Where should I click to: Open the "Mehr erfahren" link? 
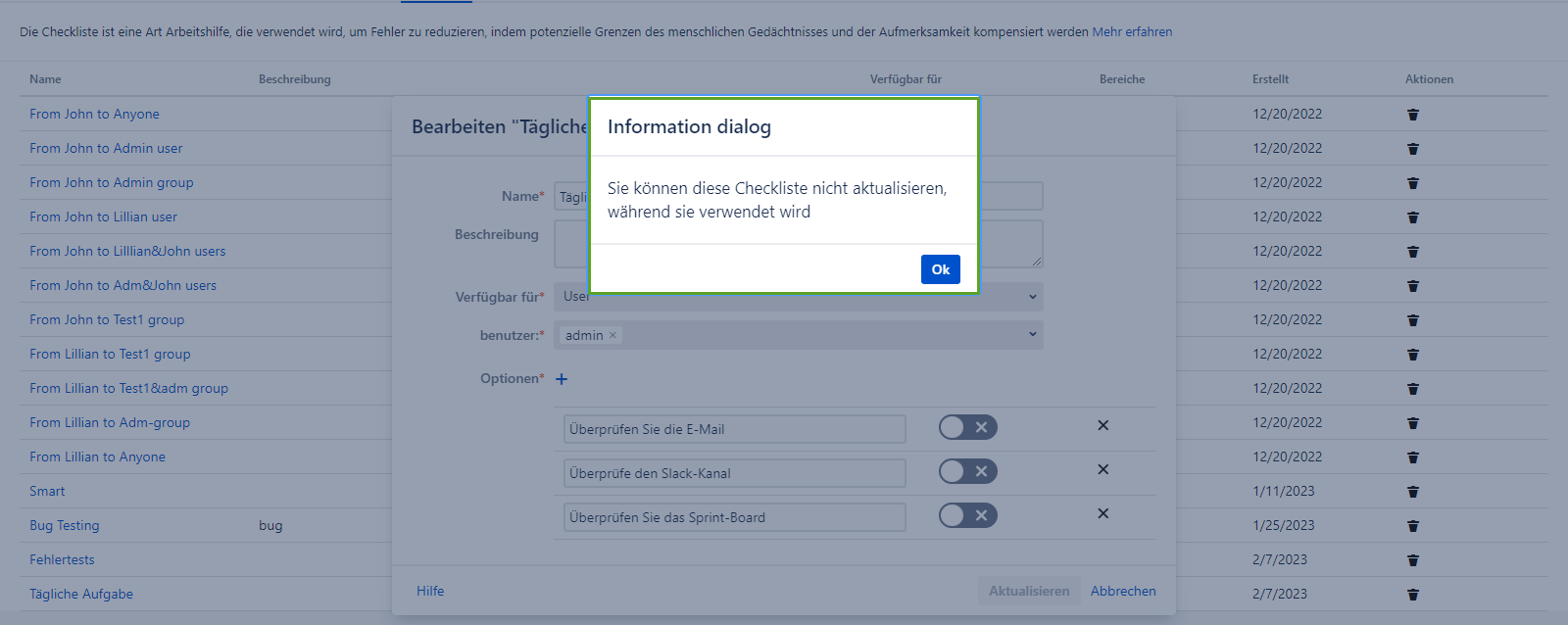coord(1132,32)
